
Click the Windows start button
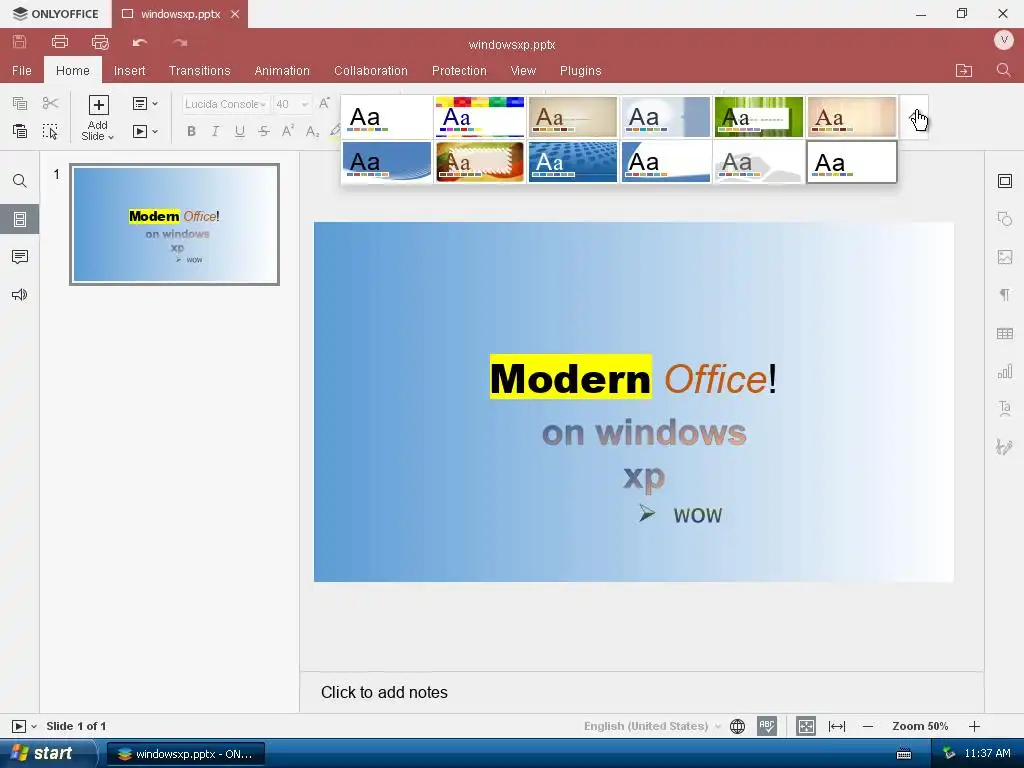[x=47, y=754]
